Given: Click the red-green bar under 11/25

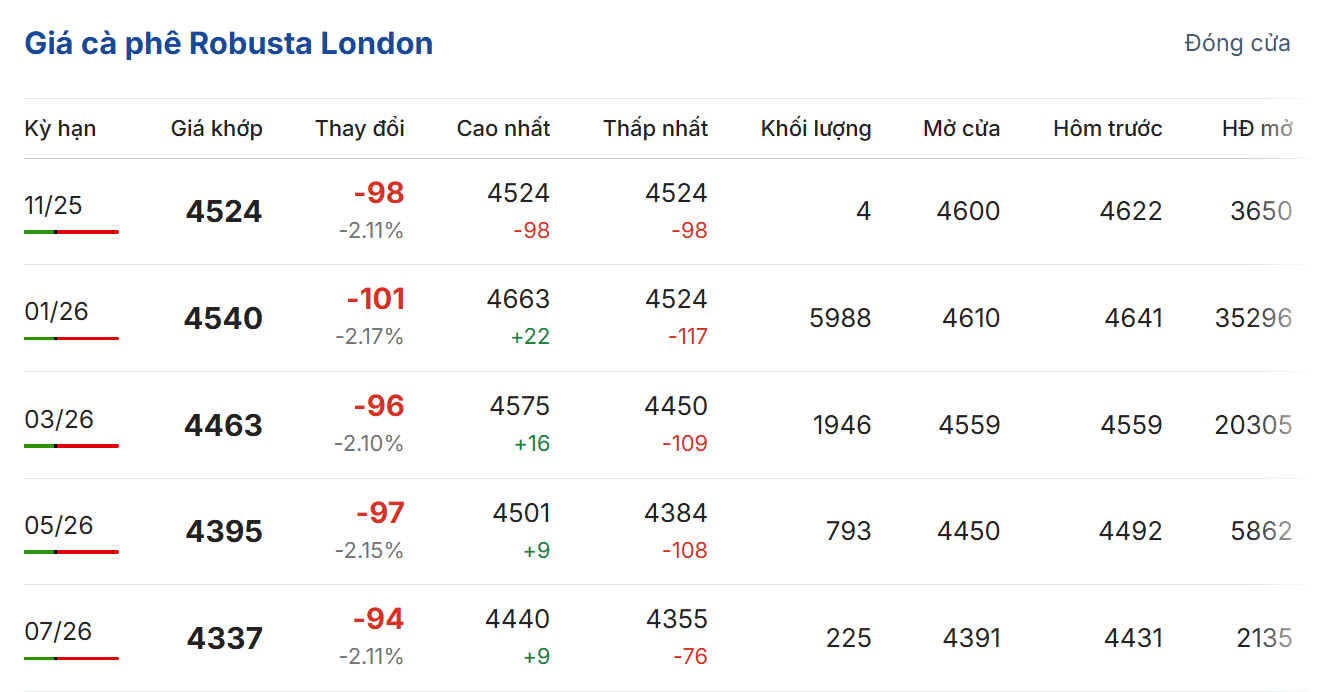Looking at the screenshot, I should [x=71, y=232].
